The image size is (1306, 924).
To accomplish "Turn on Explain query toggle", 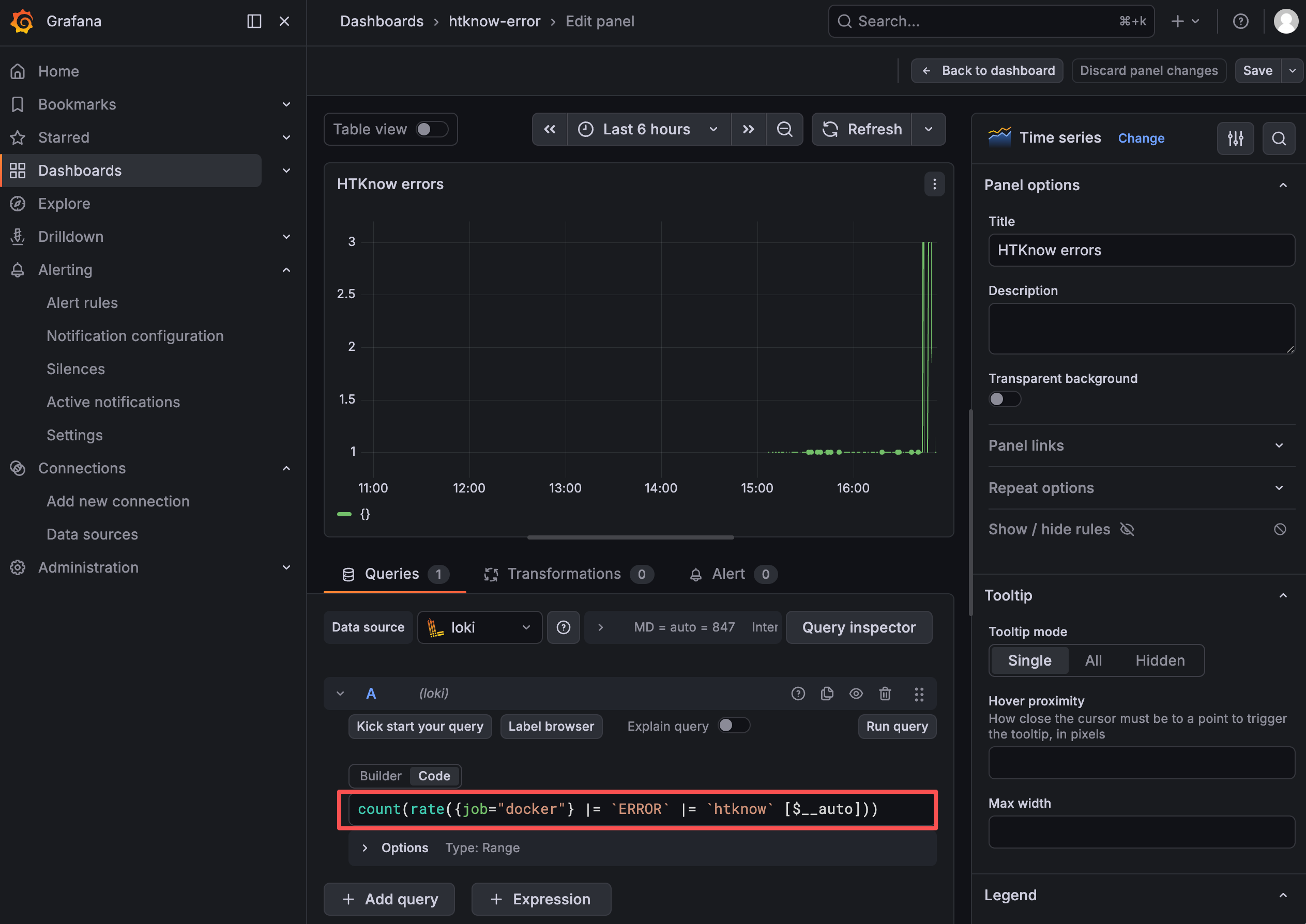I will [733, 726].
